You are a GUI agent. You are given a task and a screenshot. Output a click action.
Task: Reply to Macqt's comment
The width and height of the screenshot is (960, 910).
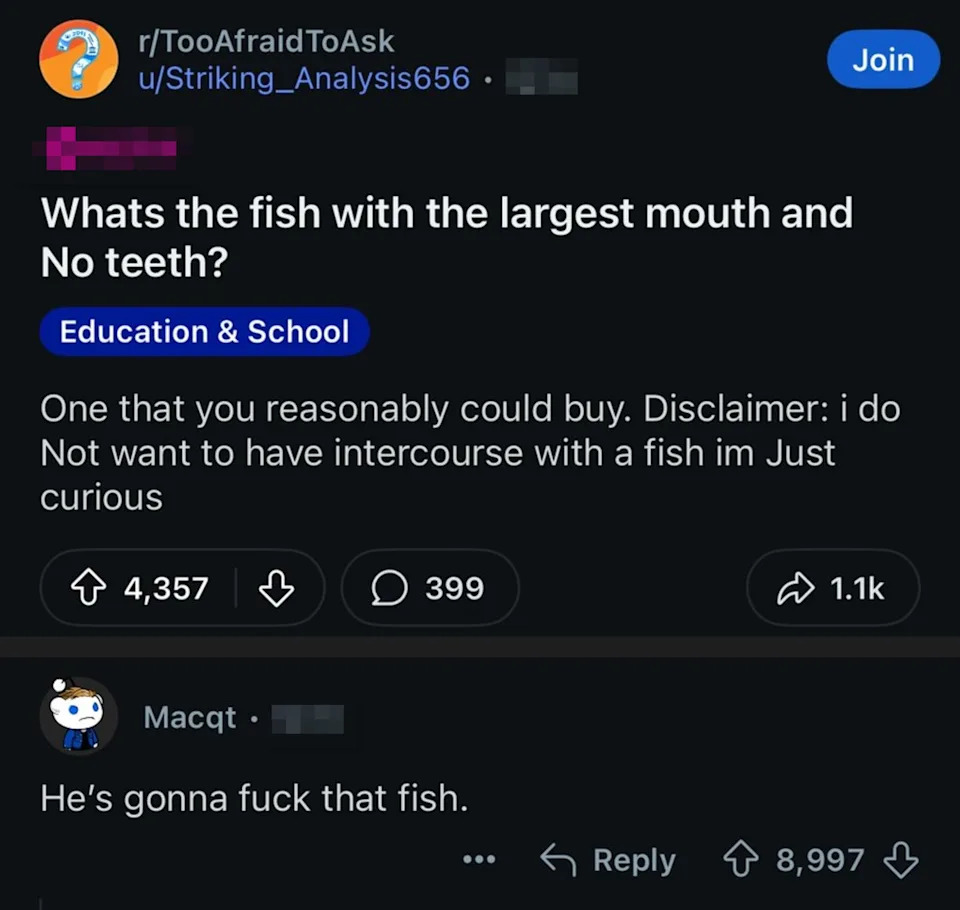(x=609, y=860)
